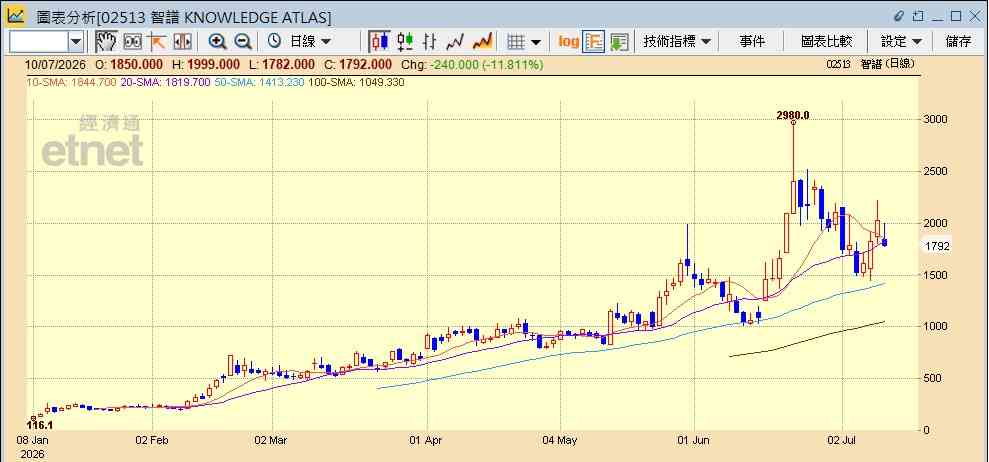989x462 pixels.
Task: Click the 儲存 save button
Action: [959, 42]
